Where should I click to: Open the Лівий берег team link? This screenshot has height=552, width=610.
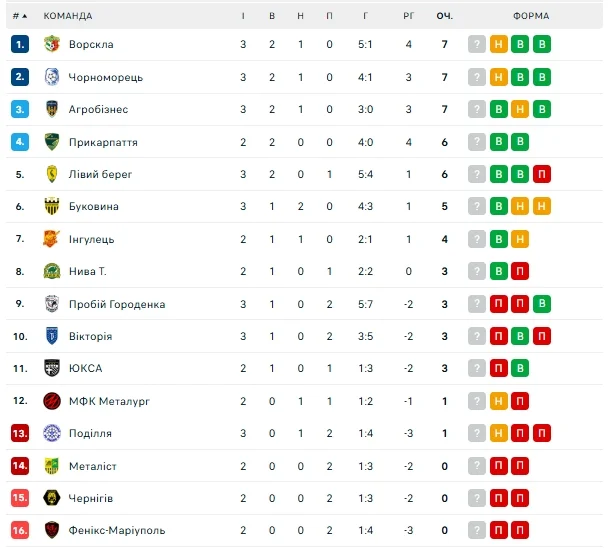coord(100,174)
